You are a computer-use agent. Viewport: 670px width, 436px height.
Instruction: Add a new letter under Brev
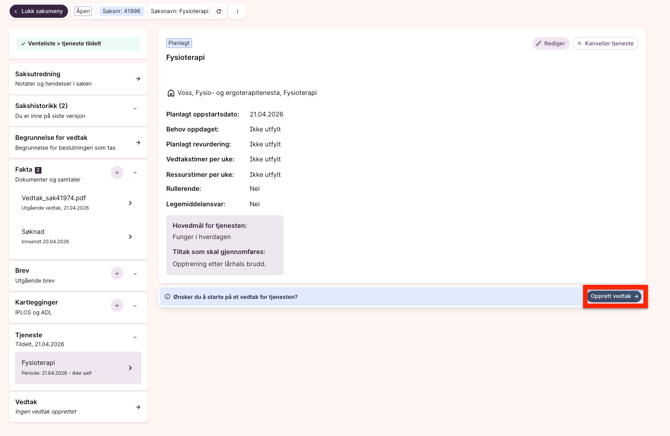point(117,274)
